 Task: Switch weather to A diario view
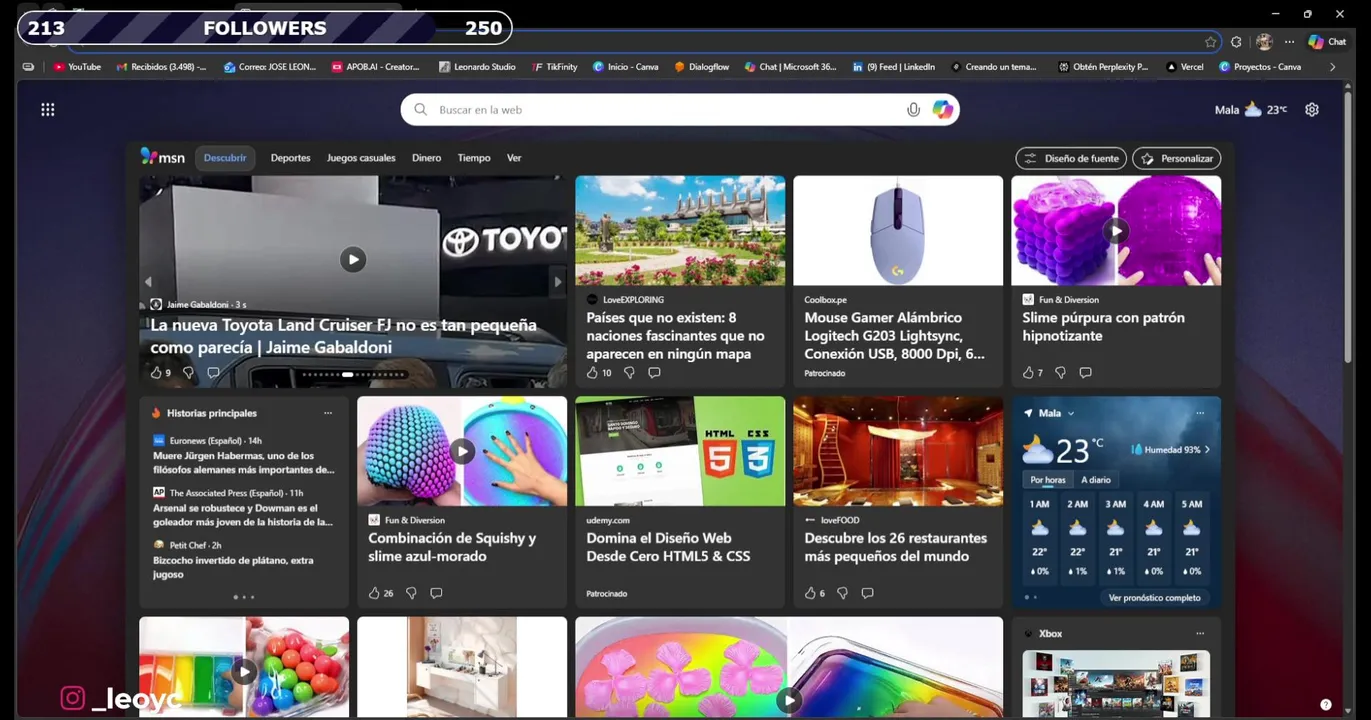coord(1096,480)
